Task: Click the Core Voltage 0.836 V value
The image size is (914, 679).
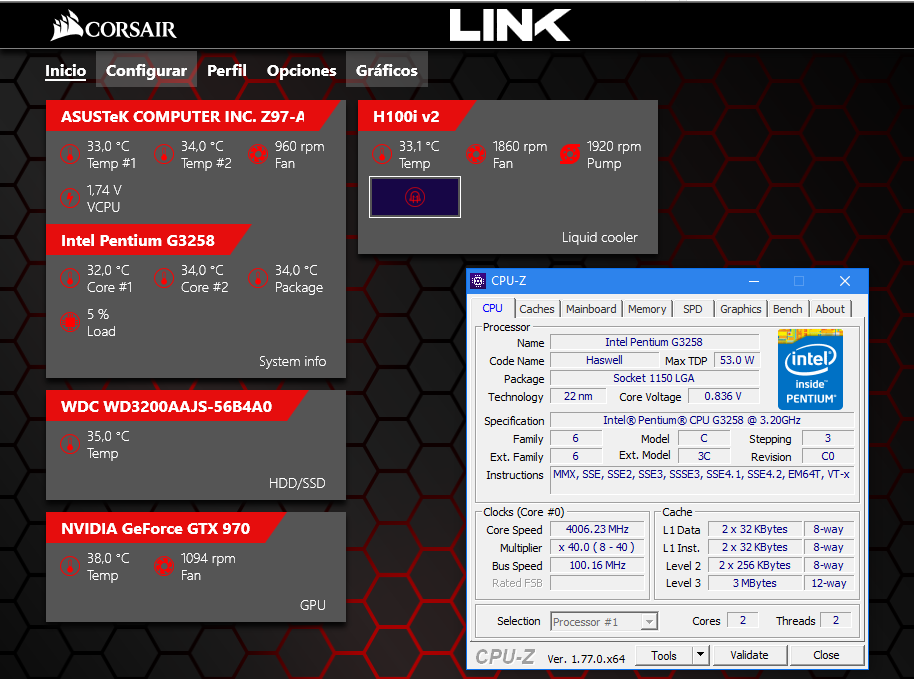Action: point(723,396)
